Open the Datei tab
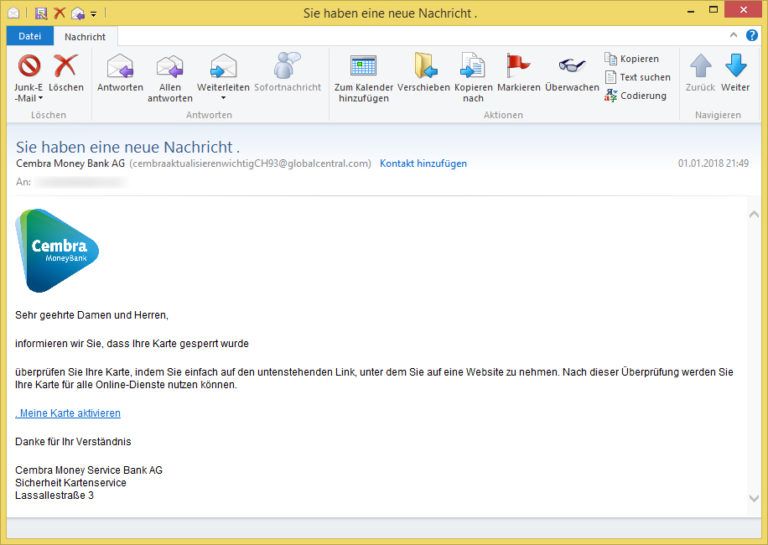The height and width of the screenshot is (545, 768). coord(30,36)
